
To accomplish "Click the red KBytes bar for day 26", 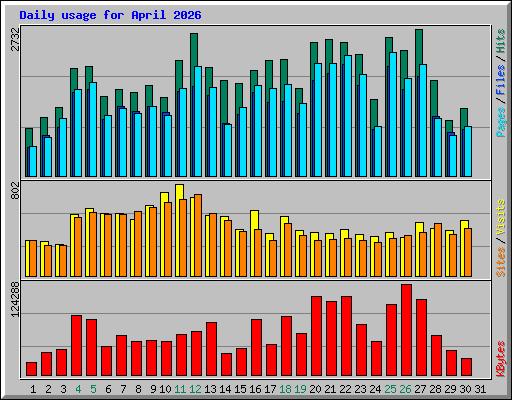I will pyautogui.click(x=406, y=330).
